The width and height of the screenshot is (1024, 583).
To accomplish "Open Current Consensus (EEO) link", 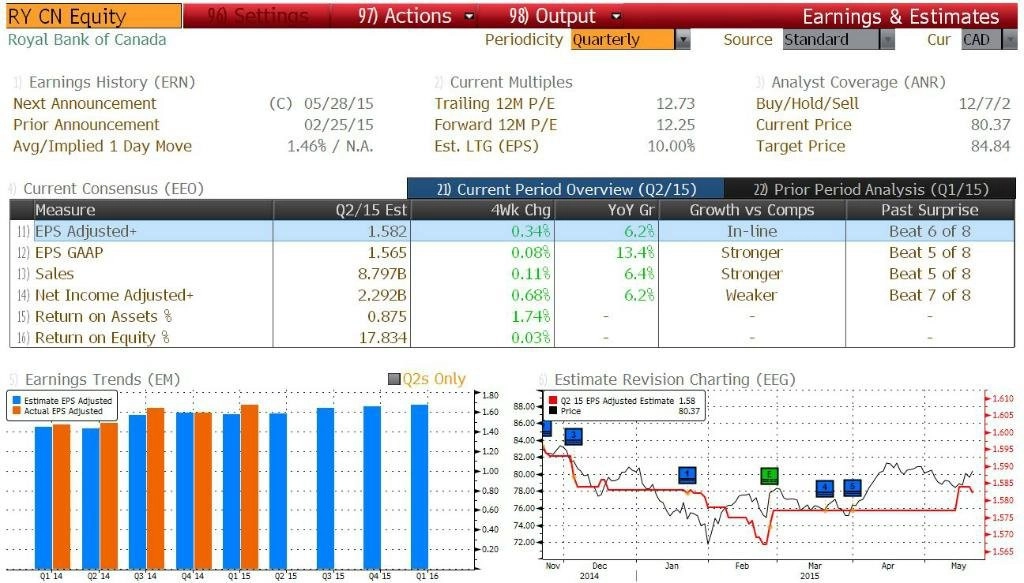I will tap(114, 189).
